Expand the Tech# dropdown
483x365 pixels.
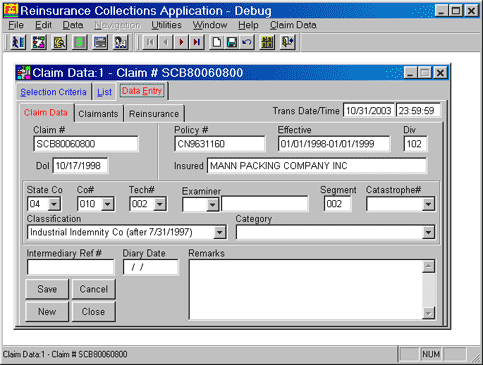(x=160, y=204)
